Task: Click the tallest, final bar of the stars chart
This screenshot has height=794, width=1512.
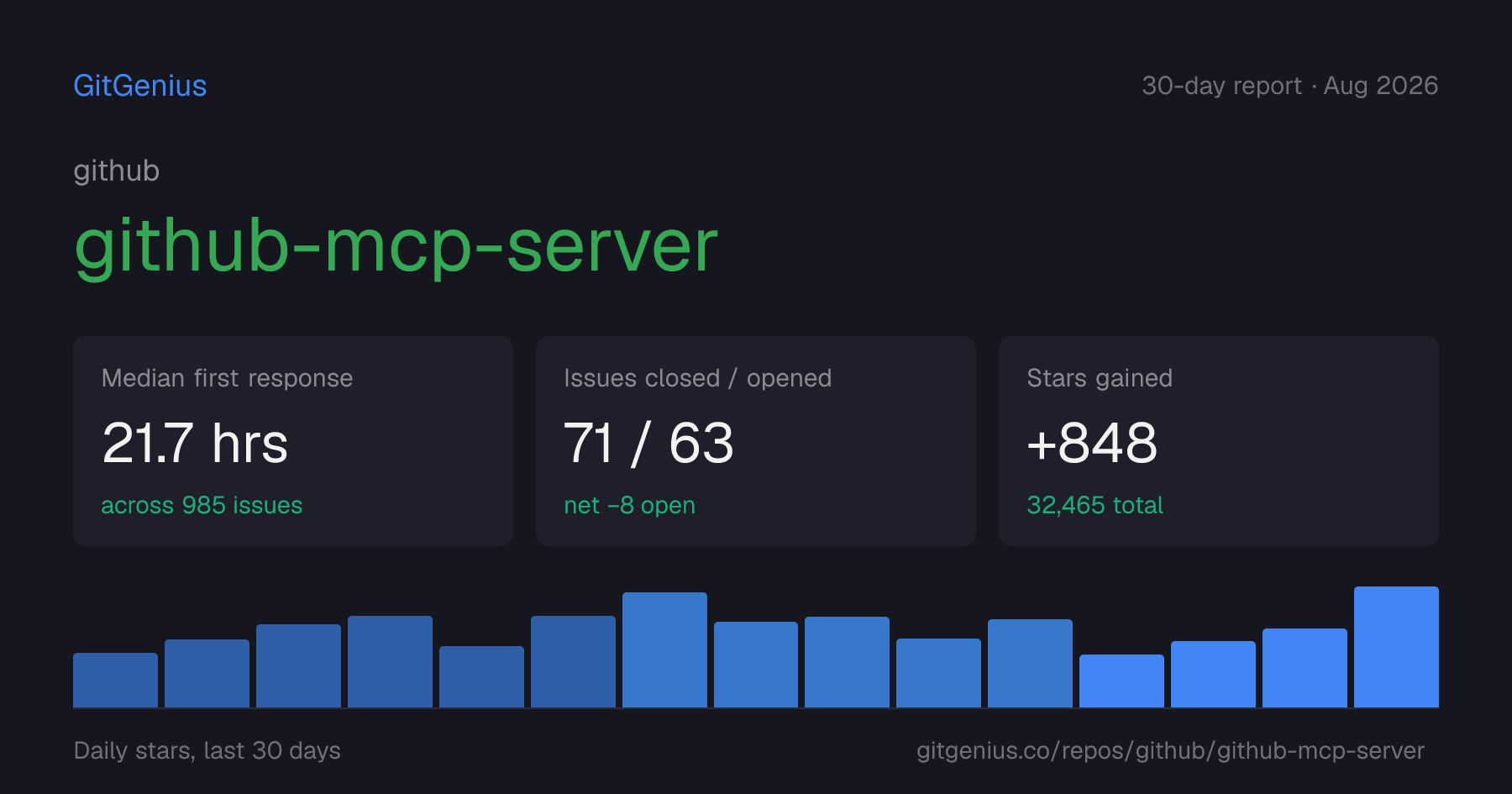Action: point(1396,647)
